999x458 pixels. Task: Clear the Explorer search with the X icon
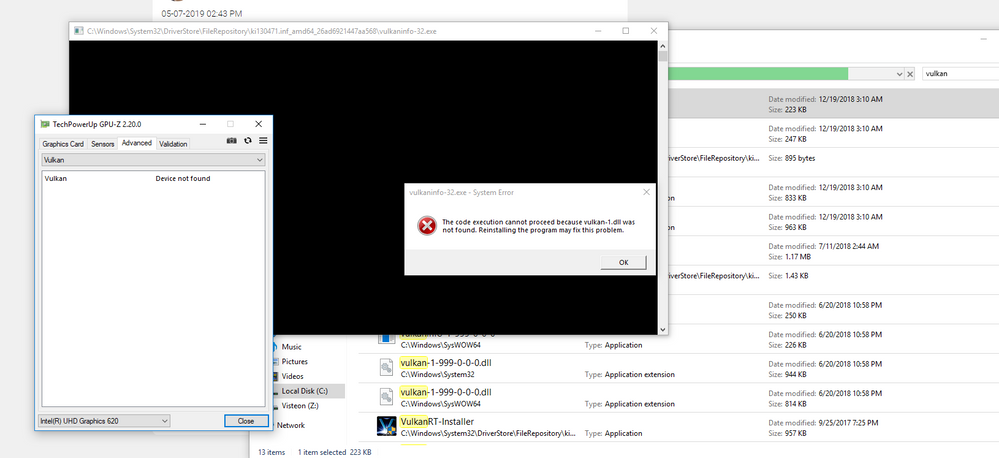pyautogui.click(x=910, y=74)
